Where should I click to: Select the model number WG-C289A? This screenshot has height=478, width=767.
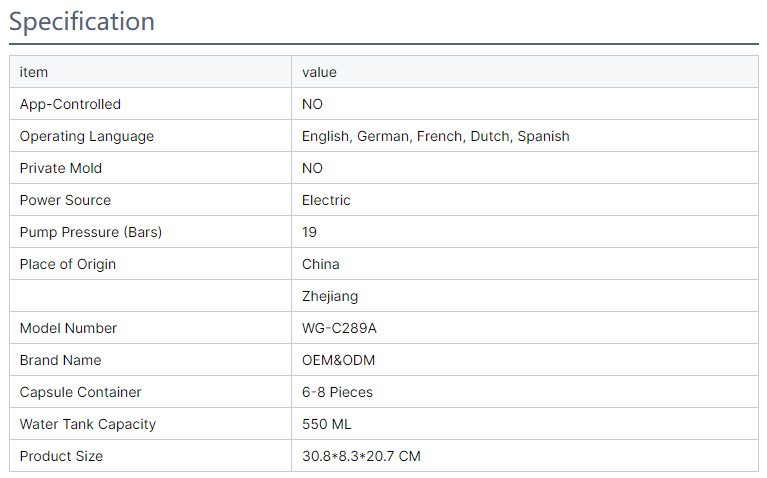[339, 328]
